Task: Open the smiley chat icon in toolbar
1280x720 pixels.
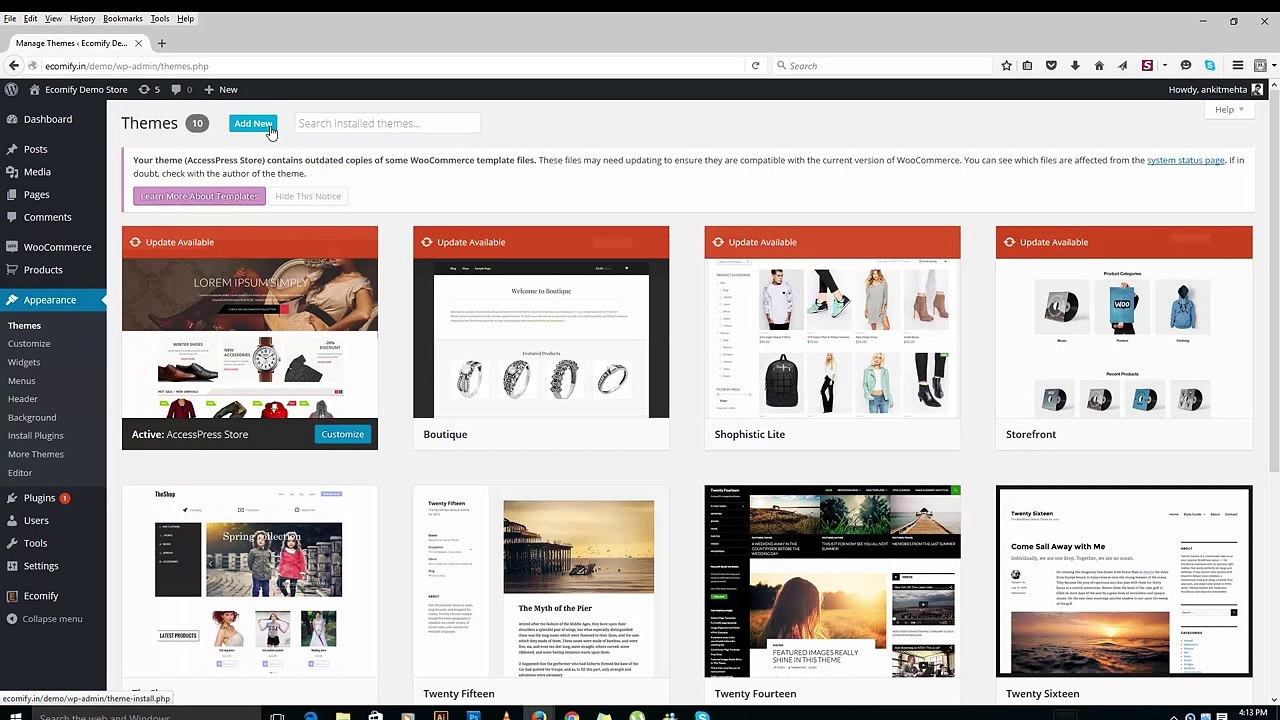Action: point(1186,66)
